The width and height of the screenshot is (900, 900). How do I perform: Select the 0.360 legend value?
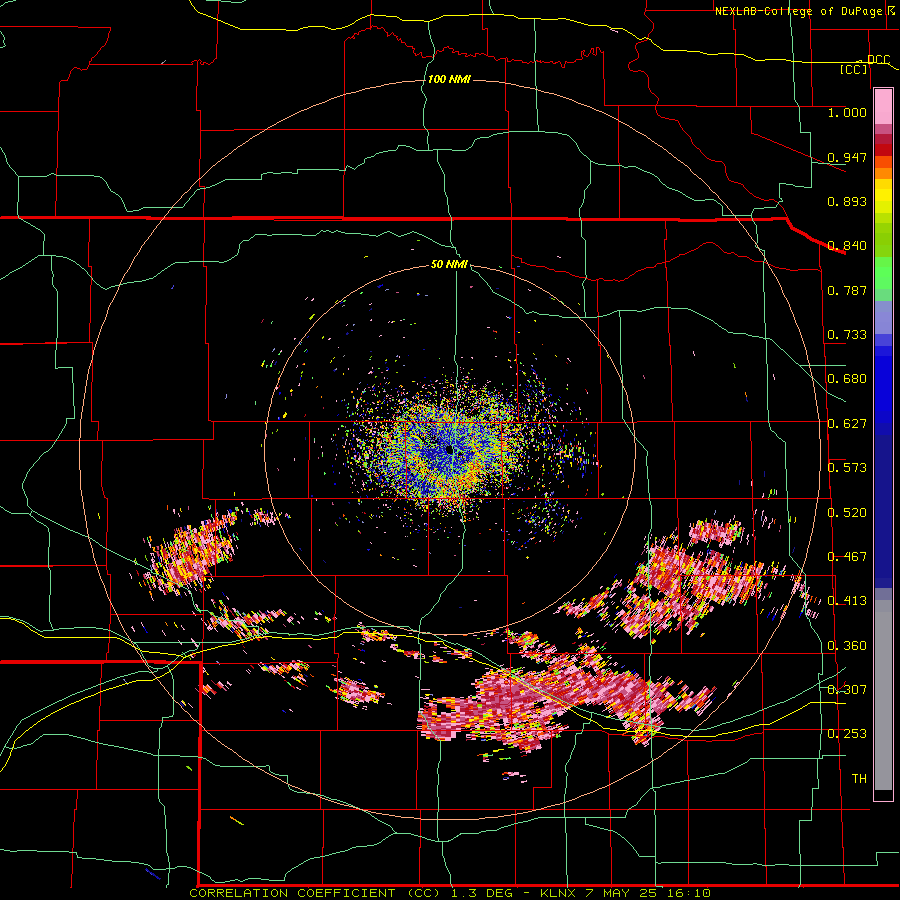point(847,646)
